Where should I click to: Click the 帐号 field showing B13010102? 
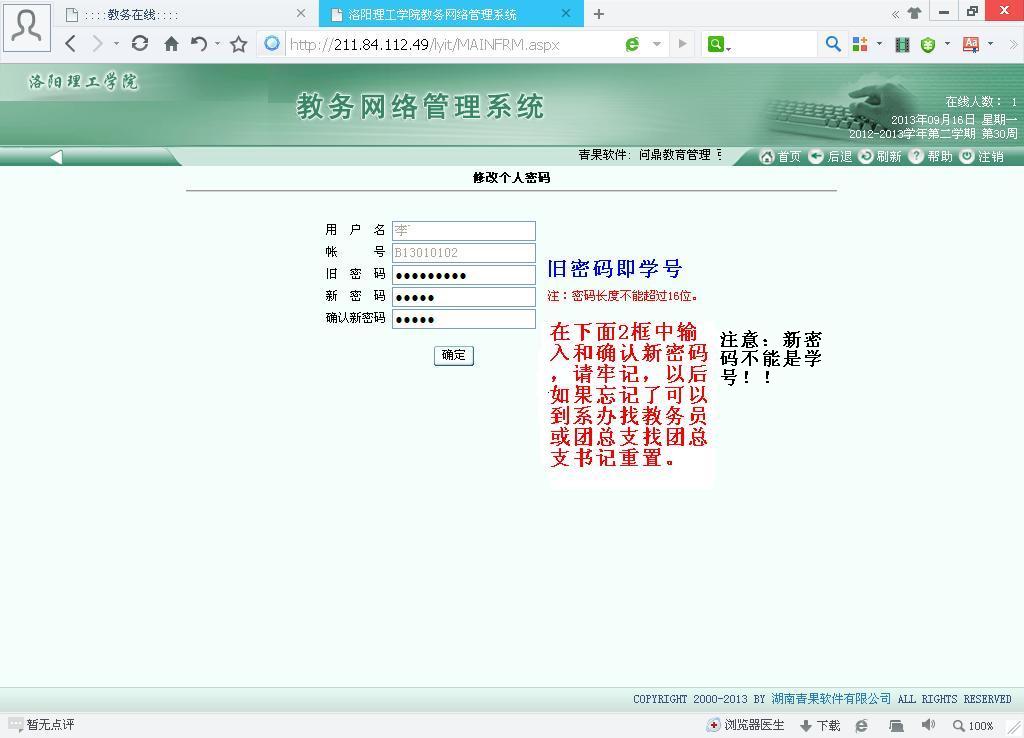tap(464, 253)
